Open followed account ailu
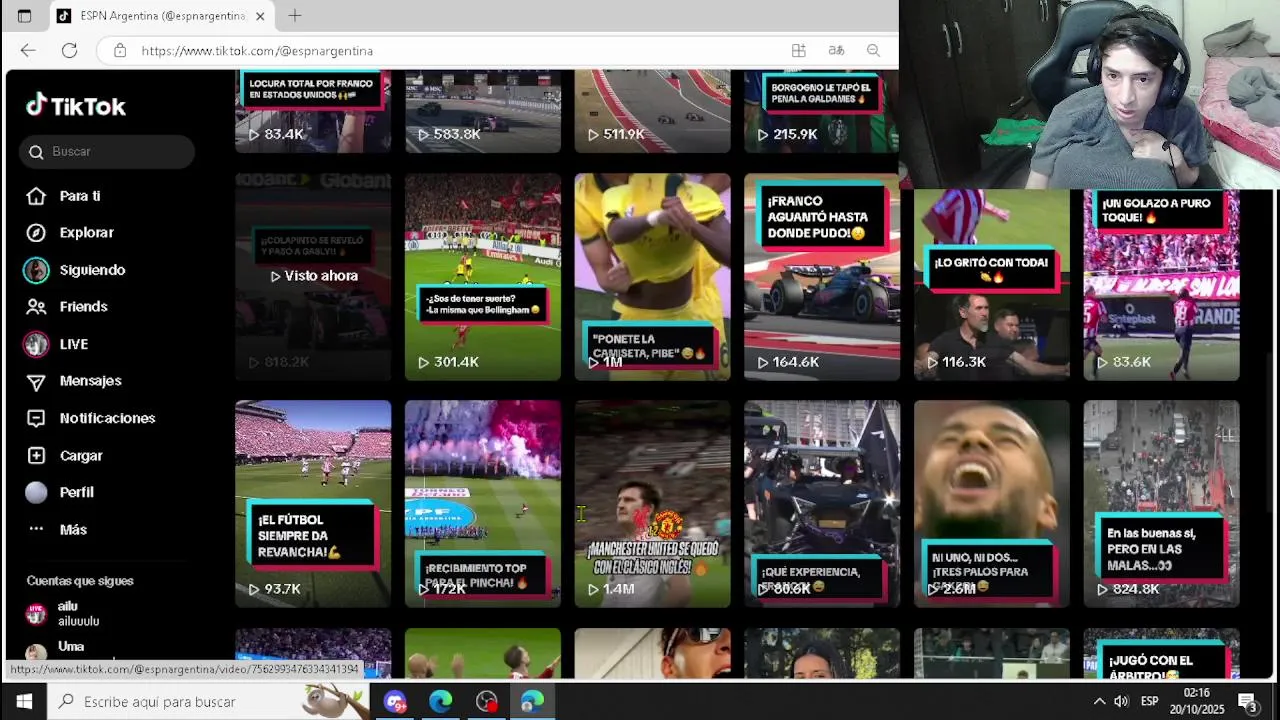This screenshot has height=720, width=1280. (x=78, y=613)
